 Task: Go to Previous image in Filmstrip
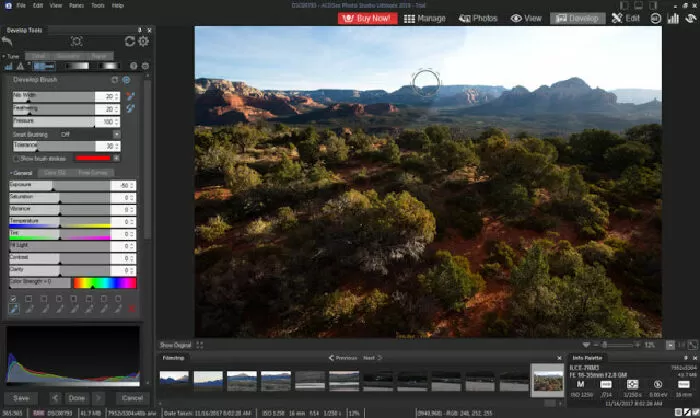(343, 358)
